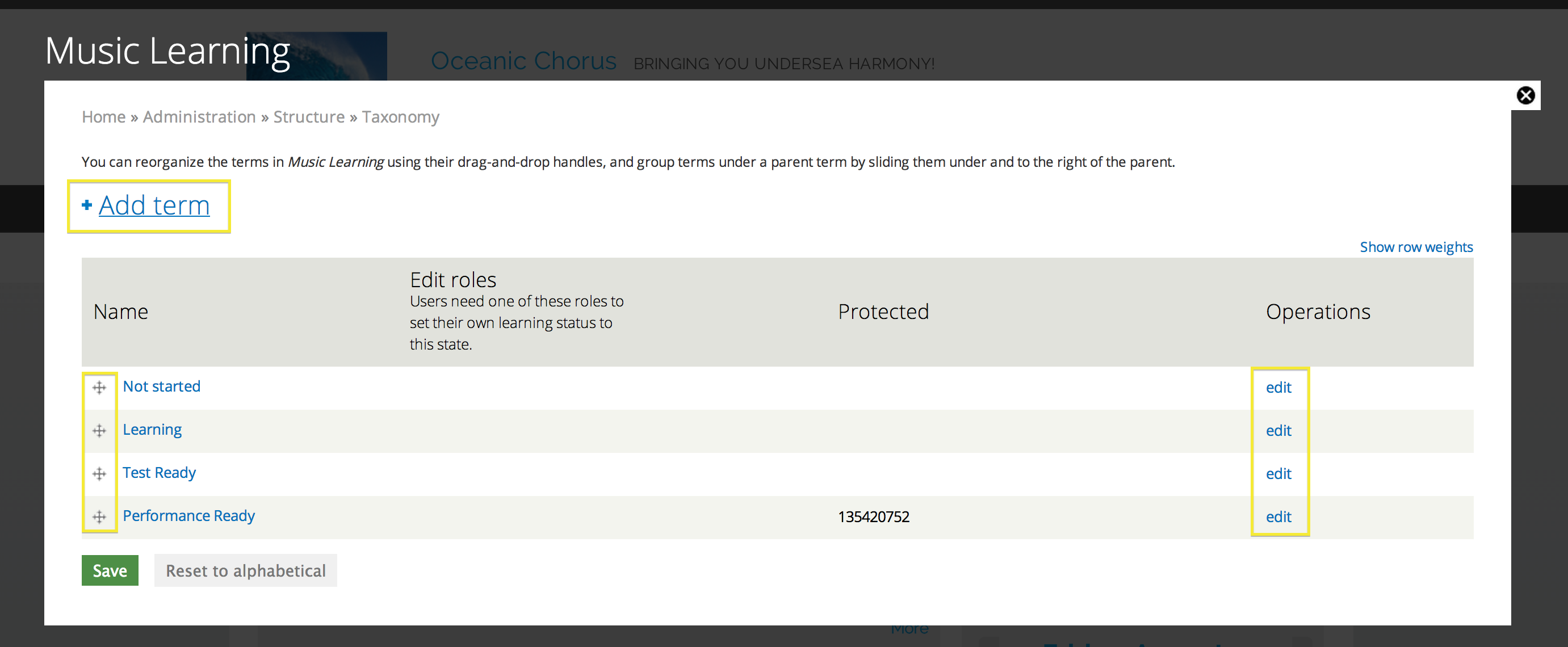
Task: Edit the Performance Ready term
Action: tap(1278, 518)
